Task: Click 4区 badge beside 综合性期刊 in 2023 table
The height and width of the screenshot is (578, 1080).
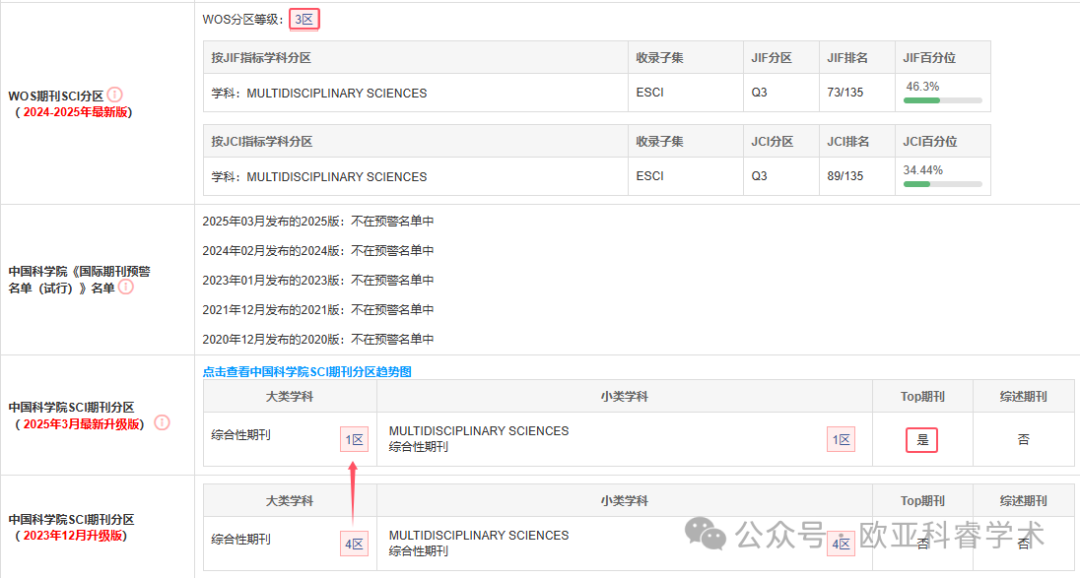Action: click(354, 544)
